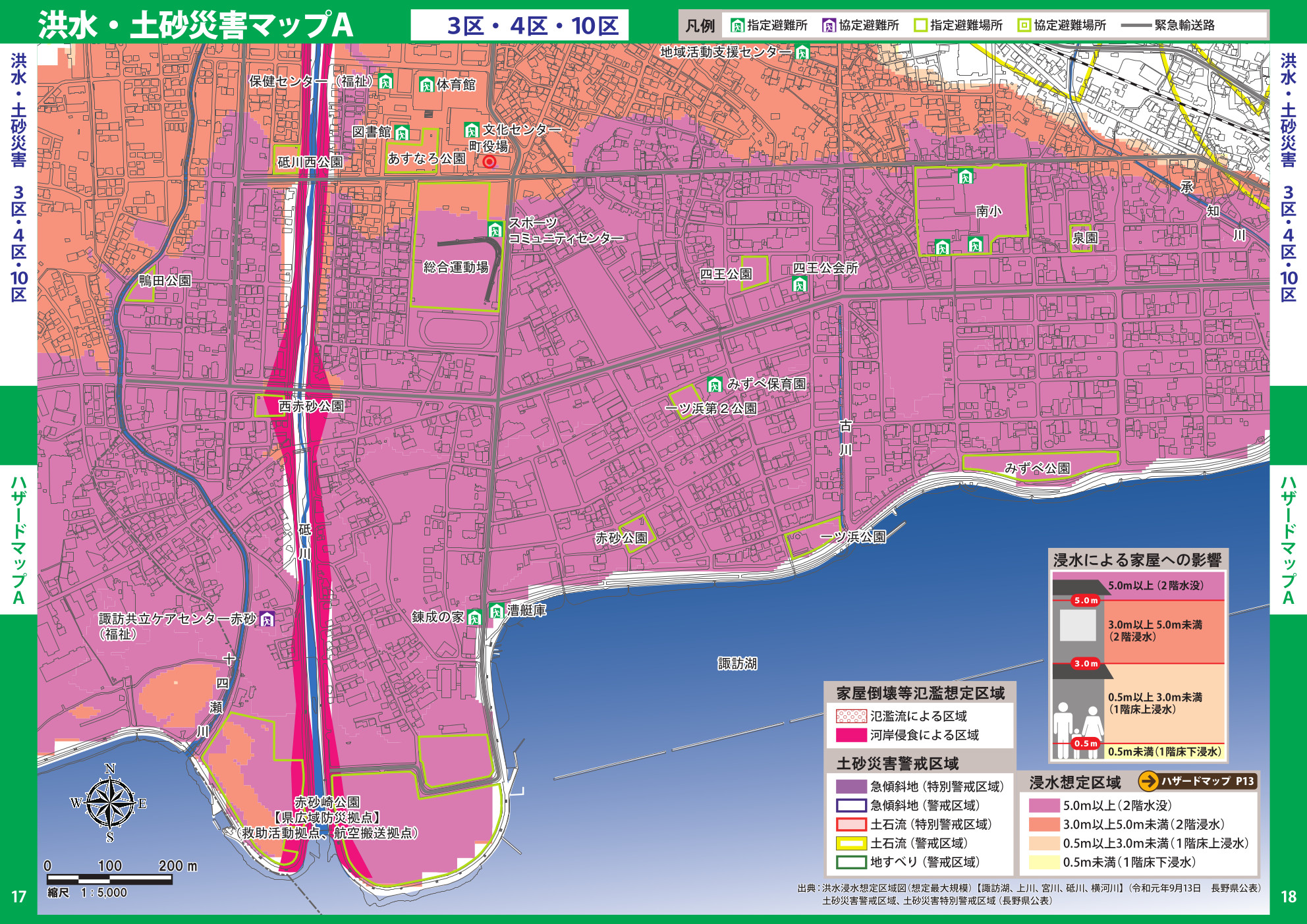Click the 四王公会所 shelter icon
Image resolution: width=1307 pixels, height=924 pixels.
(x=799, y=284)
